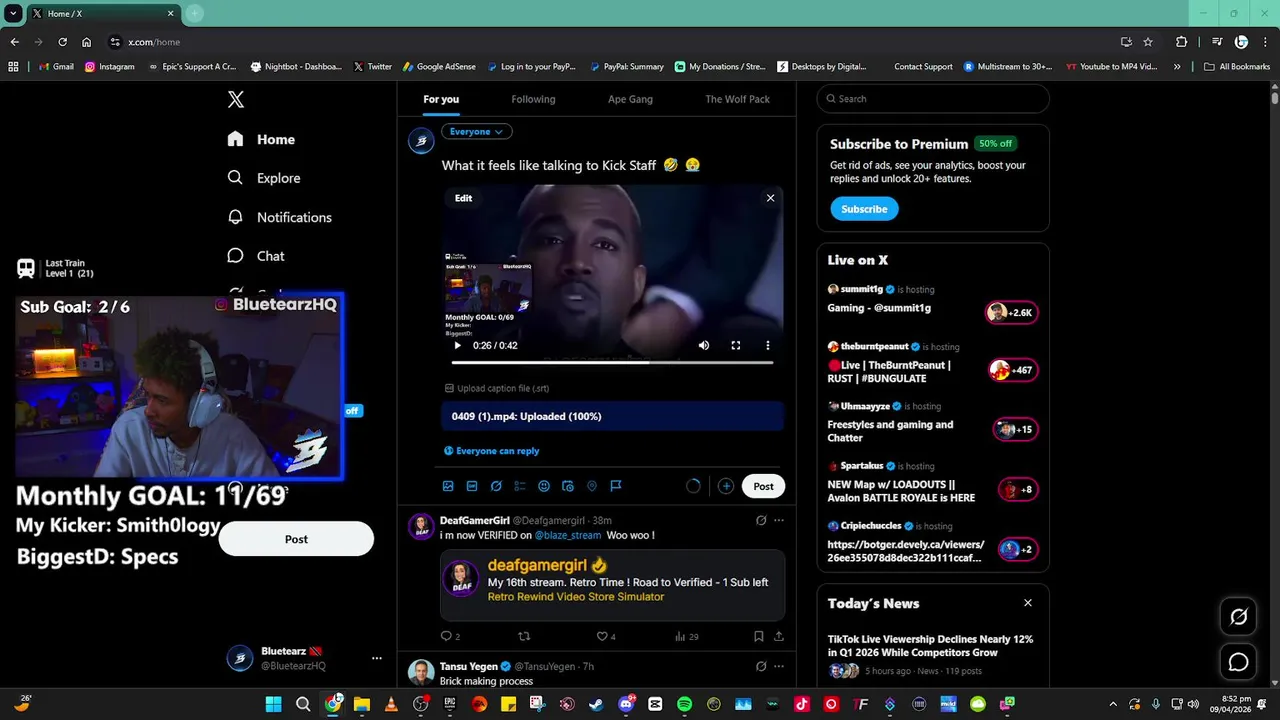Bookmark DeafGamerGirl's post
This screenshot has width=1280, height=720.
point(758,636)
